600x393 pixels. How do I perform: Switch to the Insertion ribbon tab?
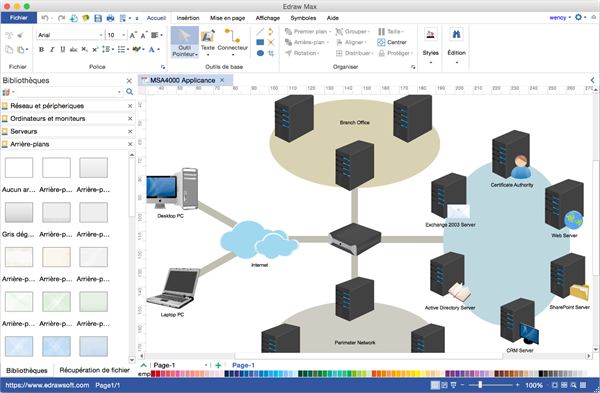point(188,18)
